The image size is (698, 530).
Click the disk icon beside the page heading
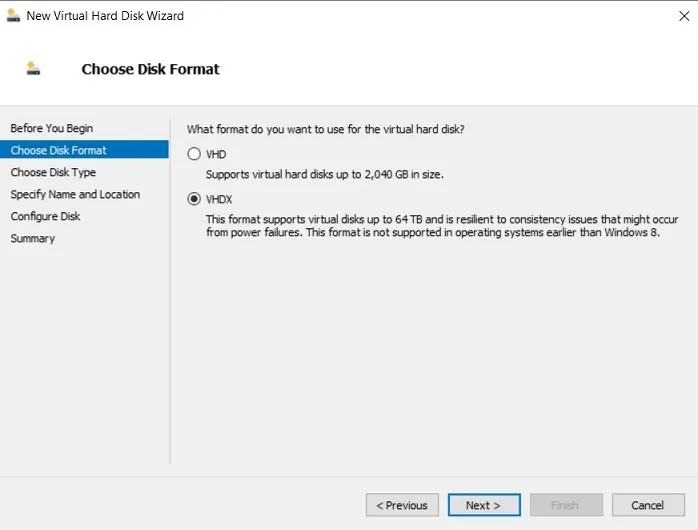click(x=34, y=69)
